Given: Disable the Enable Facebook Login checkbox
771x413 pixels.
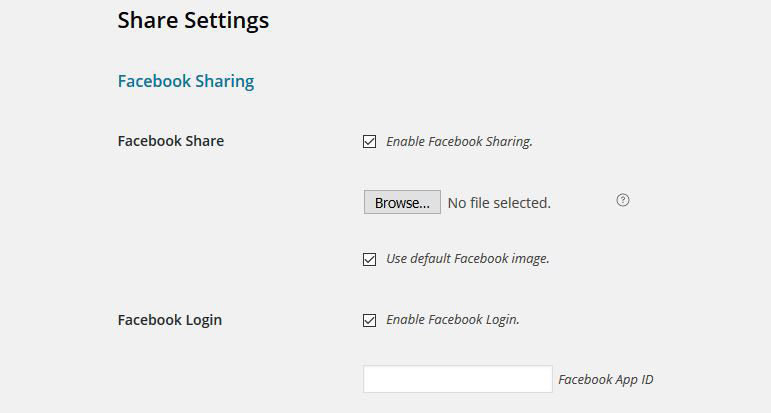Looking at the screenshot, I should (x=369, y=320).
